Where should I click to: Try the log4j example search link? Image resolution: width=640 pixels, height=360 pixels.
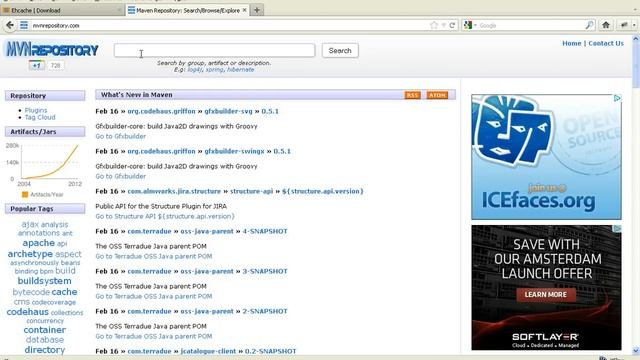[195, 70]
